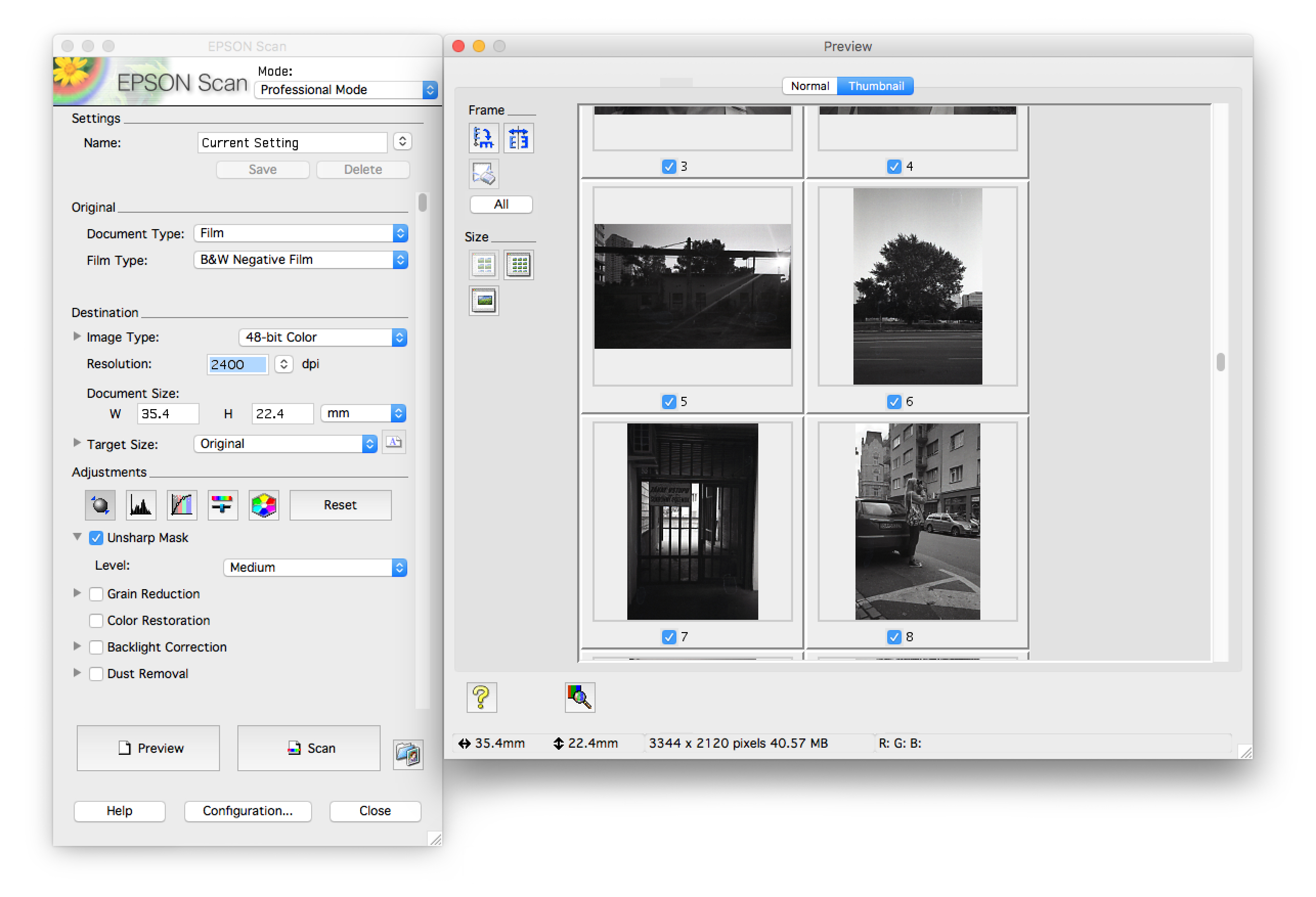Open the Image Type 48-bit Color dropdown
The width and height of the screenshot is (1316, 897).
(x=323, y=338)
